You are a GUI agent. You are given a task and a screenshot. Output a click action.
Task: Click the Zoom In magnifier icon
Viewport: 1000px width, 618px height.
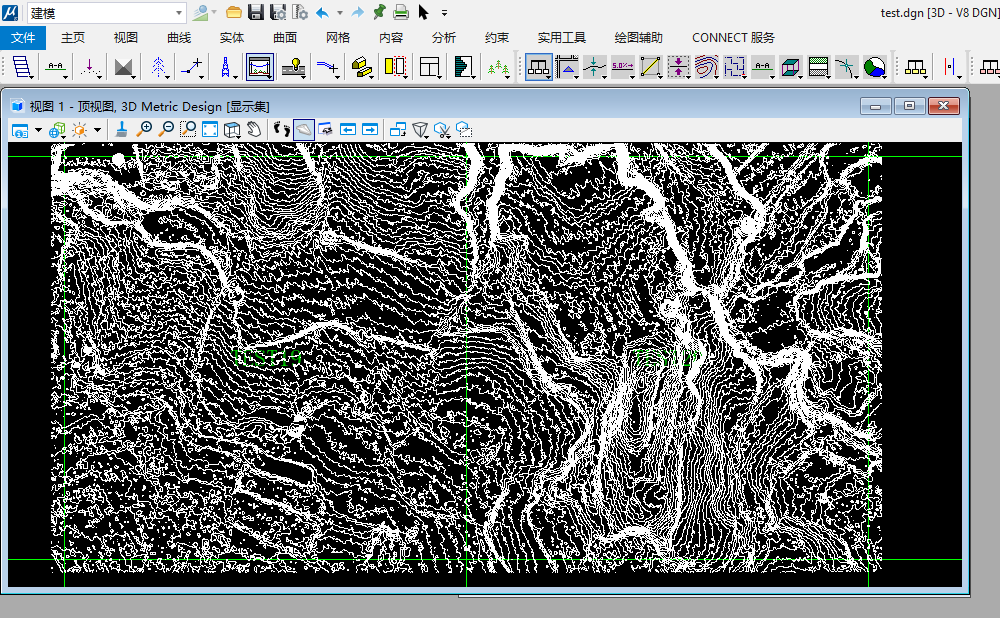pyautogui.click(x=145, y=129)
